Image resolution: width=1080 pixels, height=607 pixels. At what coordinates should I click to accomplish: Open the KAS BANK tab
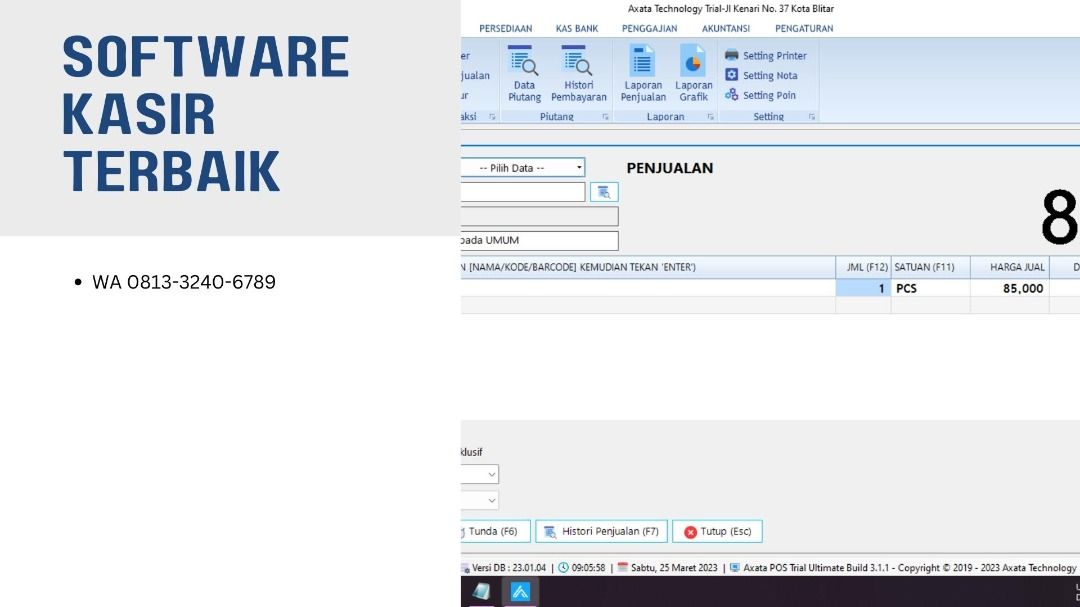coord(577,29)
